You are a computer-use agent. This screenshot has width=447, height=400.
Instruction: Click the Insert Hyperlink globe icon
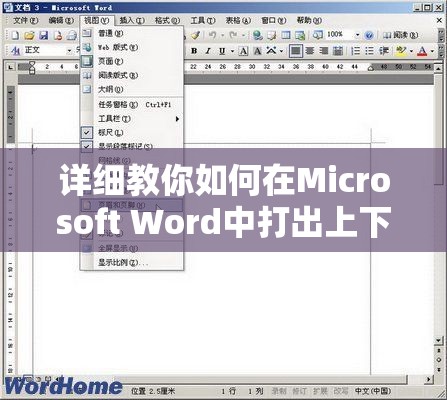click(257, 35)
